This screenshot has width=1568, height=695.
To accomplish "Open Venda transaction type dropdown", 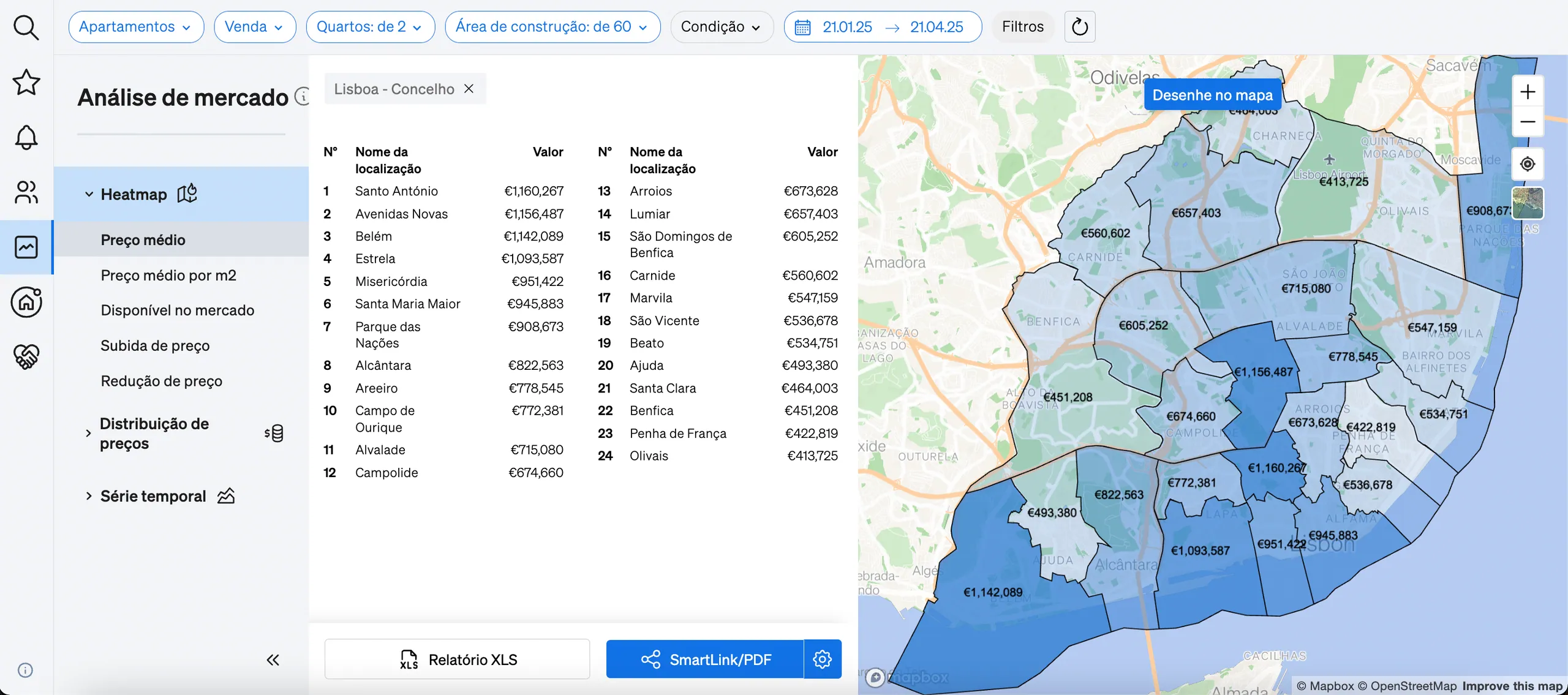I will [255, 27].
